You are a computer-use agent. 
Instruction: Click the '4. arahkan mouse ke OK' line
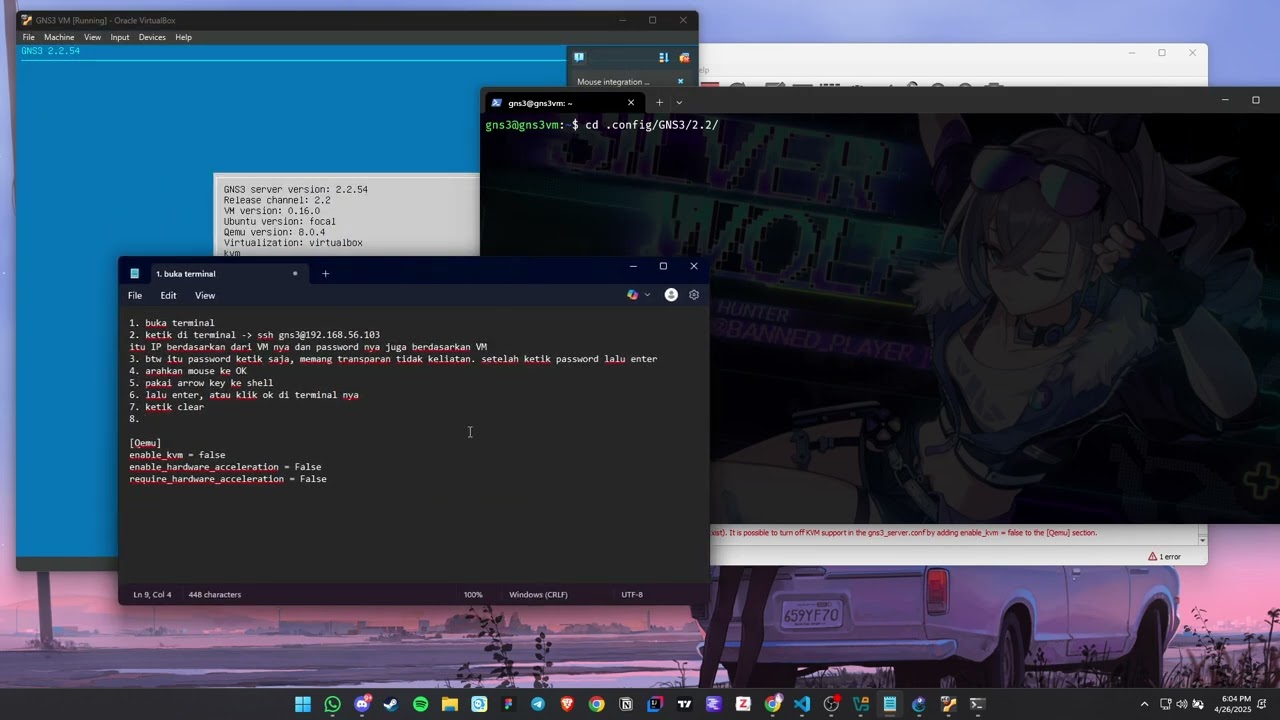(x=188, y=371)
